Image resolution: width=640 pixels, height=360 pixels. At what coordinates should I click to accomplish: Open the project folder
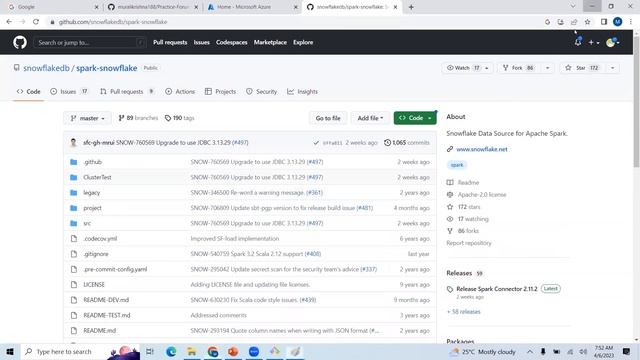[92, 208]
